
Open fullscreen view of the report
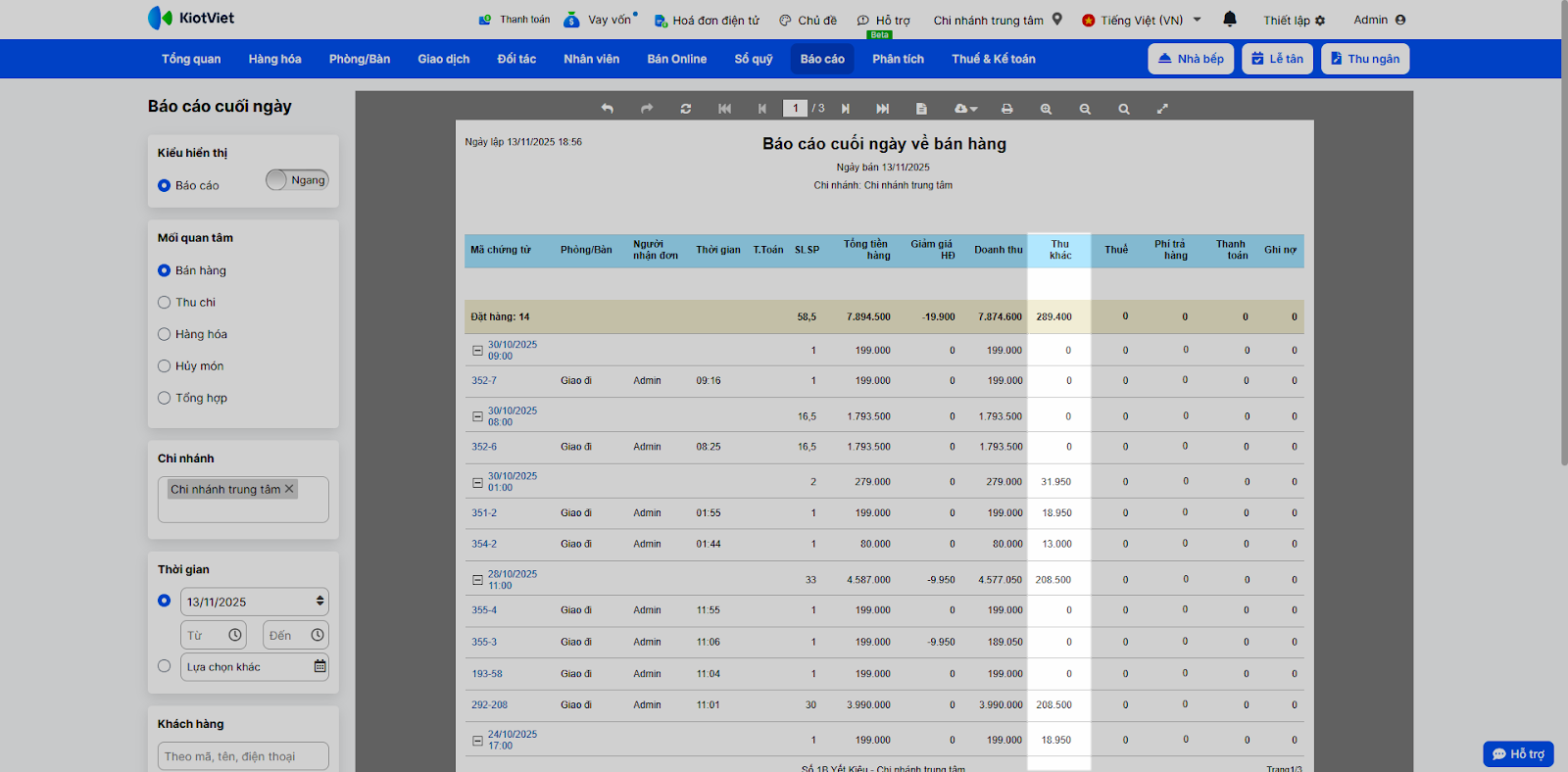[1162, 109]
